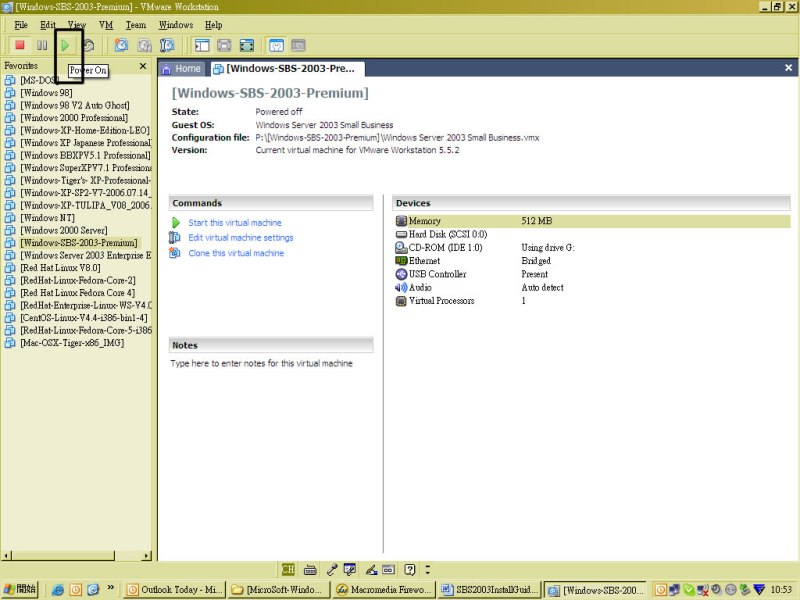
Task: Select the Windows-SBS-2003-Pre... tab
Action: point(287,69)
